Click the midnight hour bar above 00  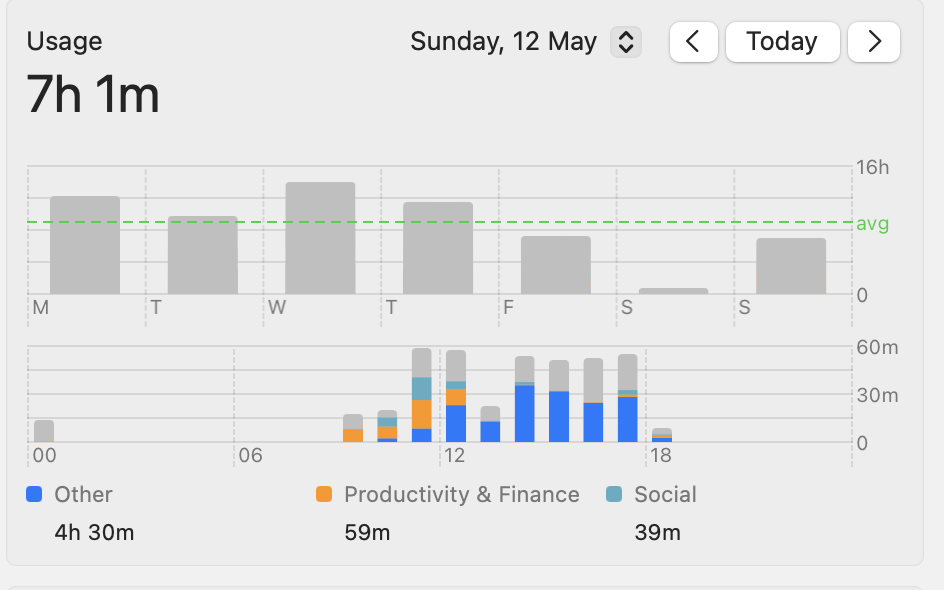pos(44,431)
